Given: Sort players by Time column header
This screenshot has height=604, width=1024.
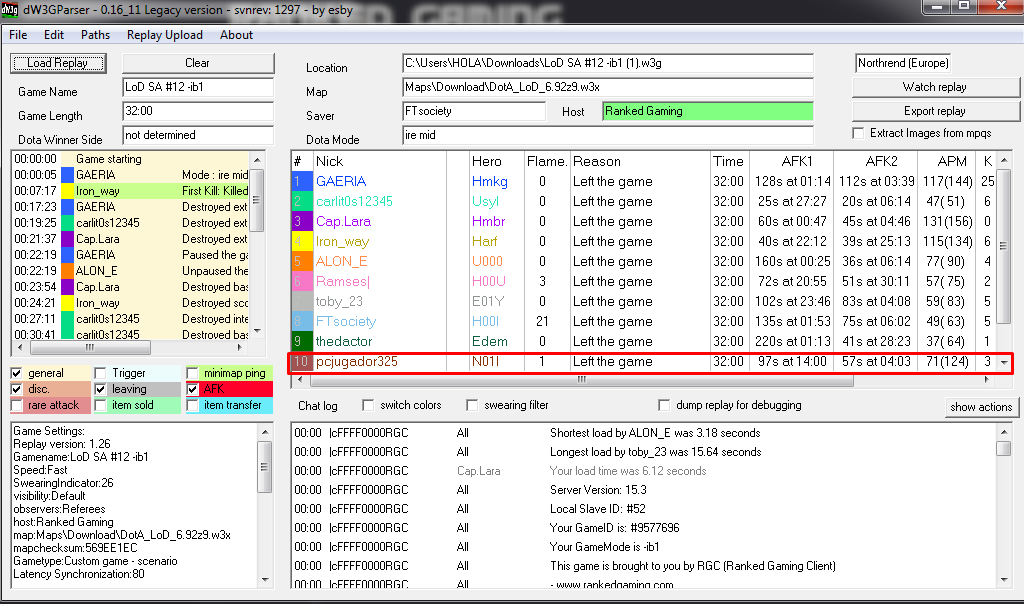Looking at the screenshot, I should pos(729,161).
